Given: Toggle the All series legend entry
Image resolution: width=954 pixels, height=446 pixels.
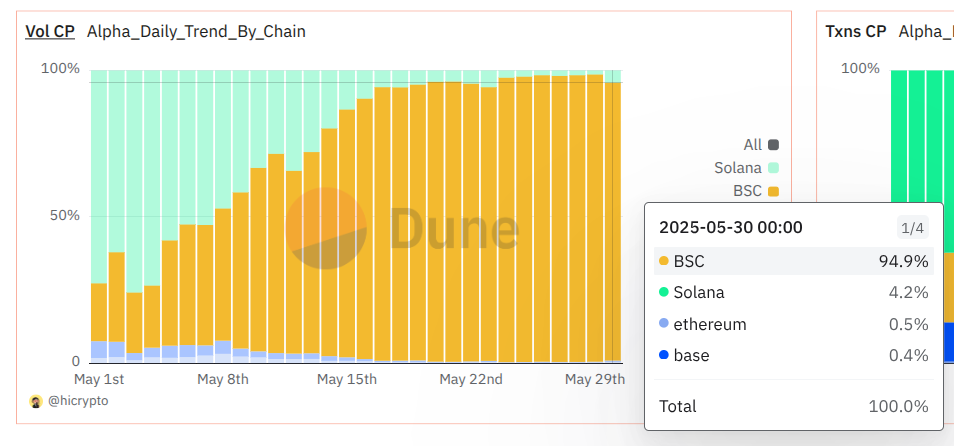Looking at the screenshot, I should click(752, 145).
